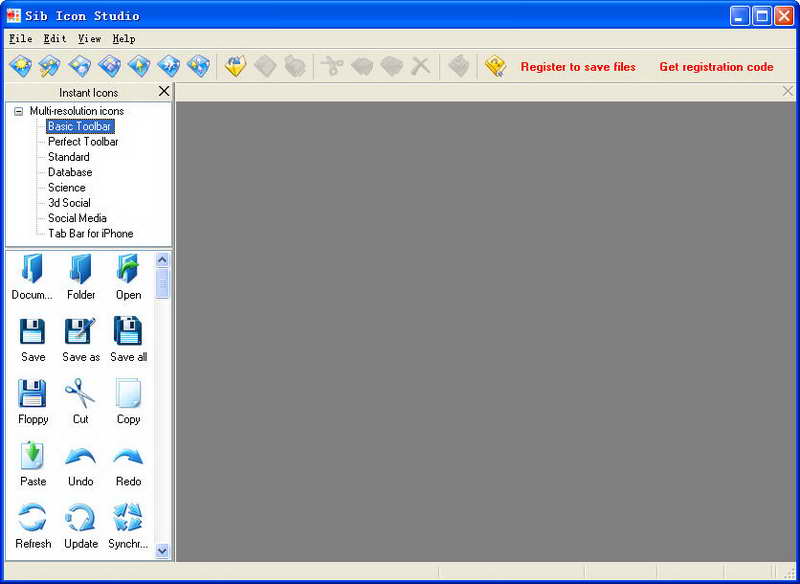Click the icon list scrollbar down arrow

tap(162, 551)
